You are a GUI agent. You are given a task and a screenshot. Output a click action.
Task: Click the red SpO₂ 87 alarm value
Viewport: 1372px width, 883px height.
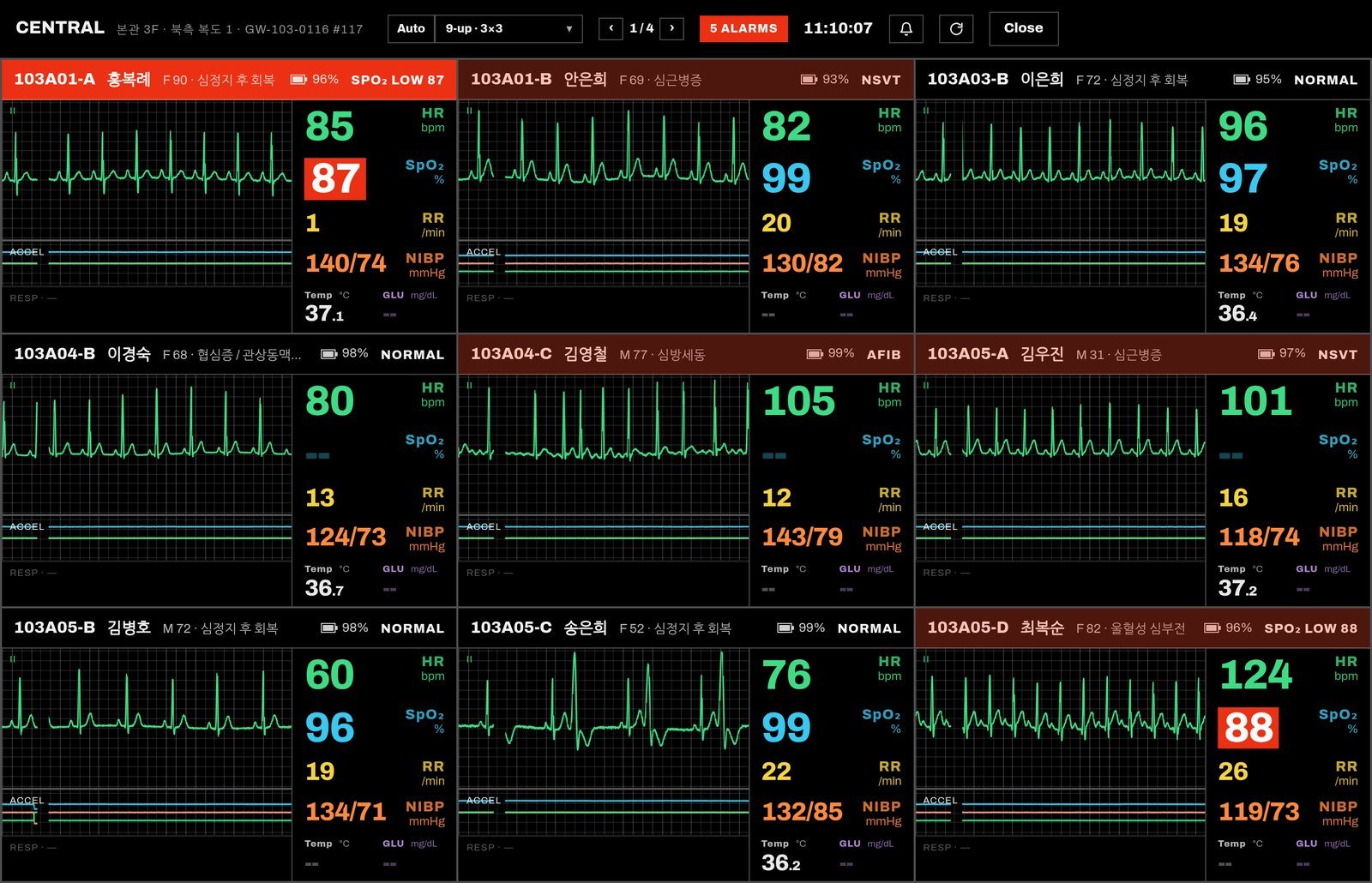(x=335, y=178)
